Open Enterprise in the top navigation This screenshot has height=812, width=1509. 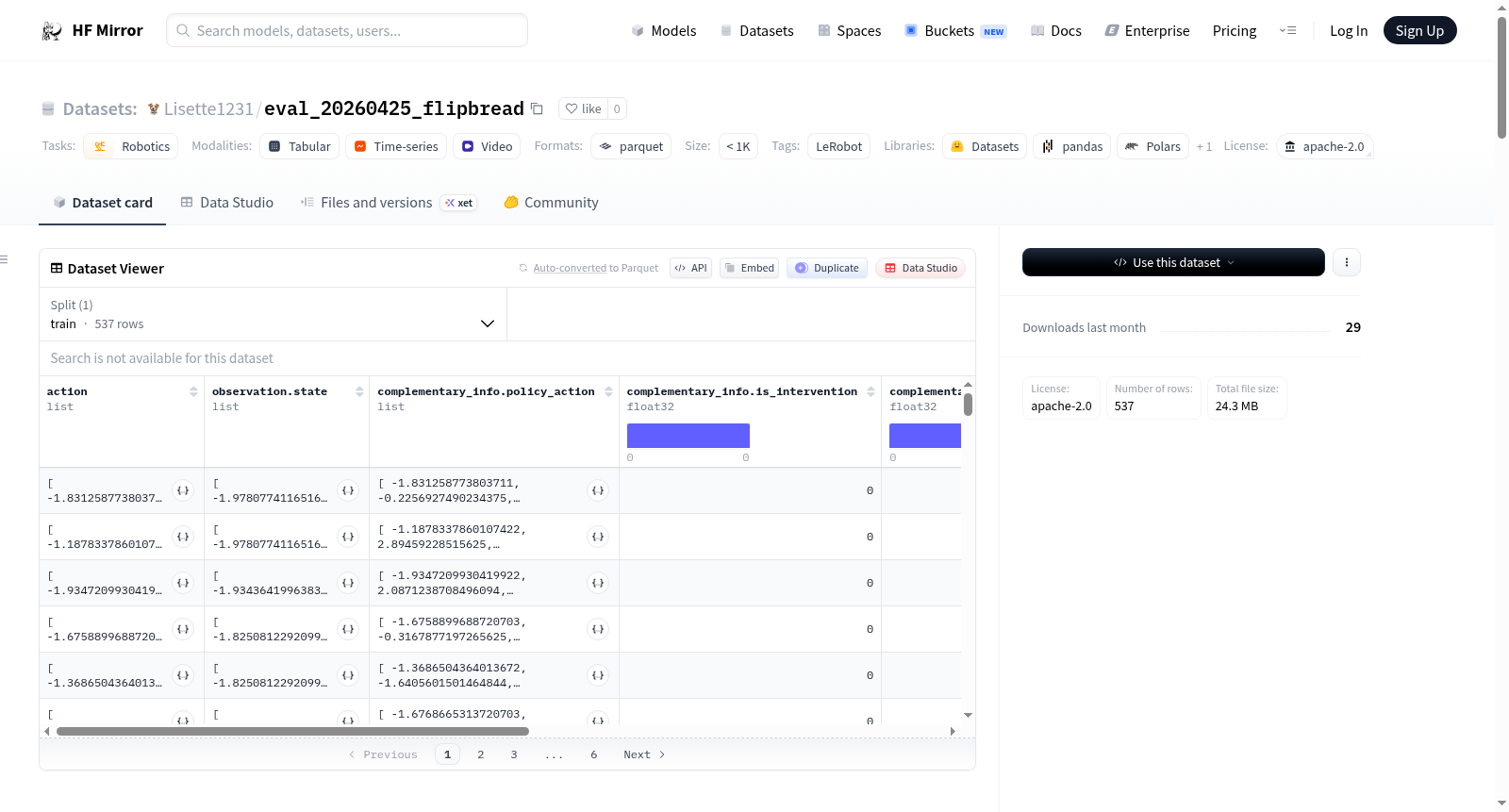[1148, 31]
